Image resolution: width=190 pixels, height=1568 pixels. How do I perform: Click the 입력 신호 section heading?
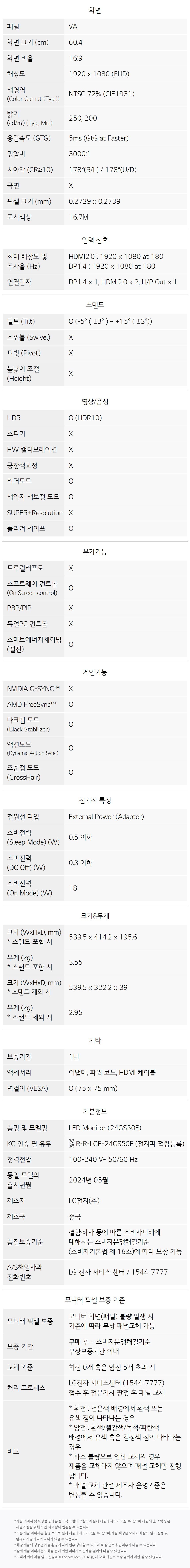coord(95,240)
